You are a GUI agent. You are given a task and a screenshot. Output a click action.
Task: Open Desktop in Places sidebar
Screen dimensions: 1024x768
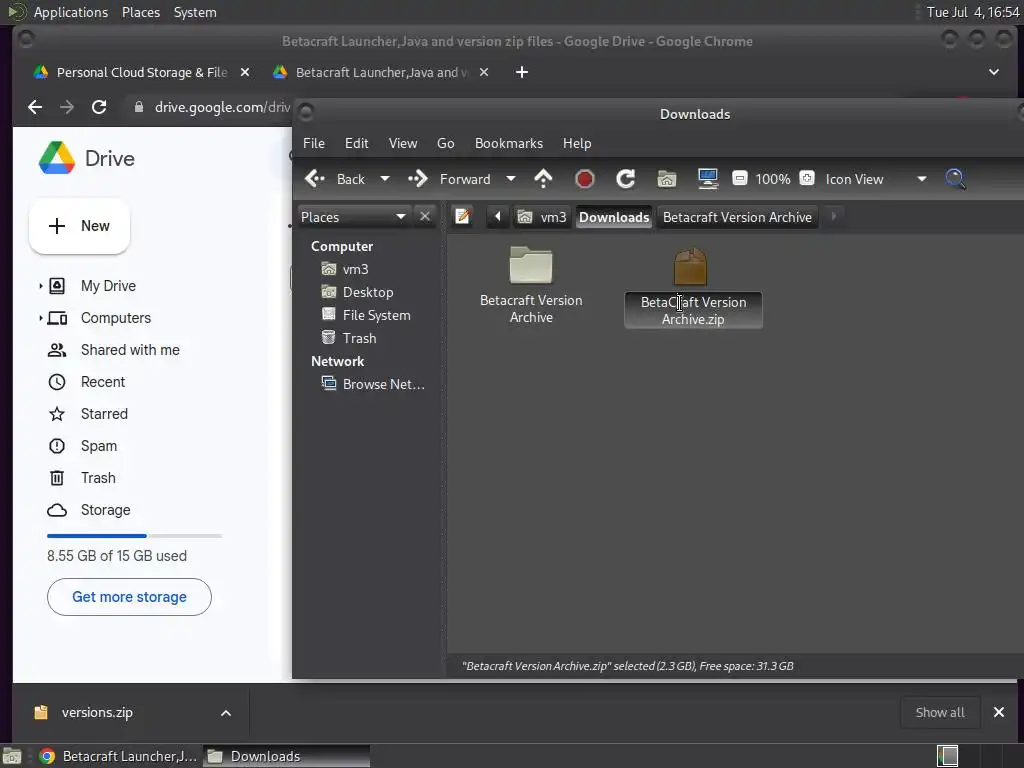coord(358,292)
